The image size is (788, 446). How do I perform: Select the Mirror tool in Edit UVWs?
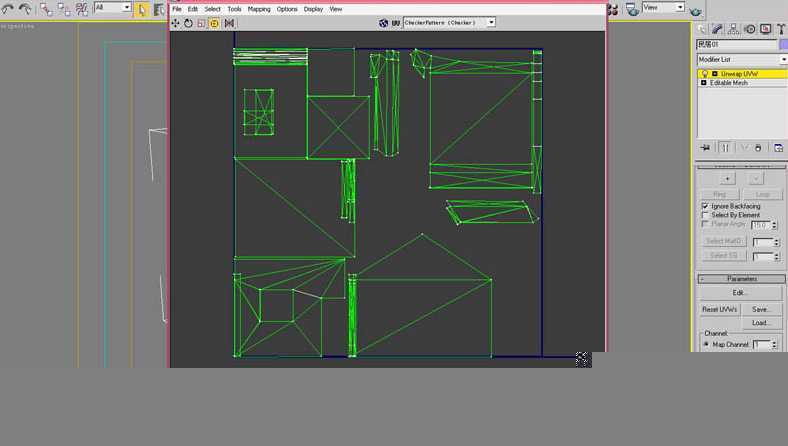point(230,23)
